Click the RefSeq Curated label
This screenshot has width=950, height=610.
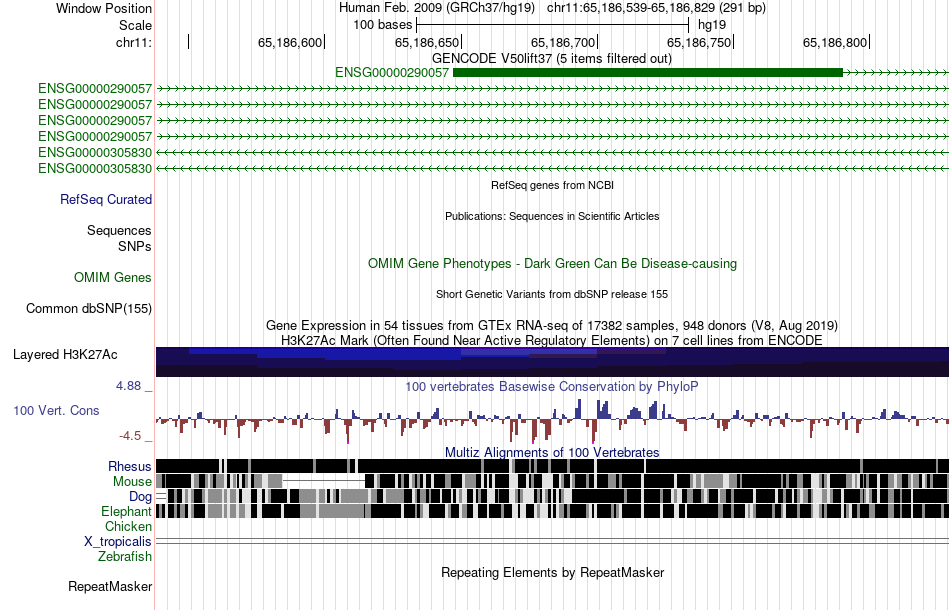click(x=106, y=199)
